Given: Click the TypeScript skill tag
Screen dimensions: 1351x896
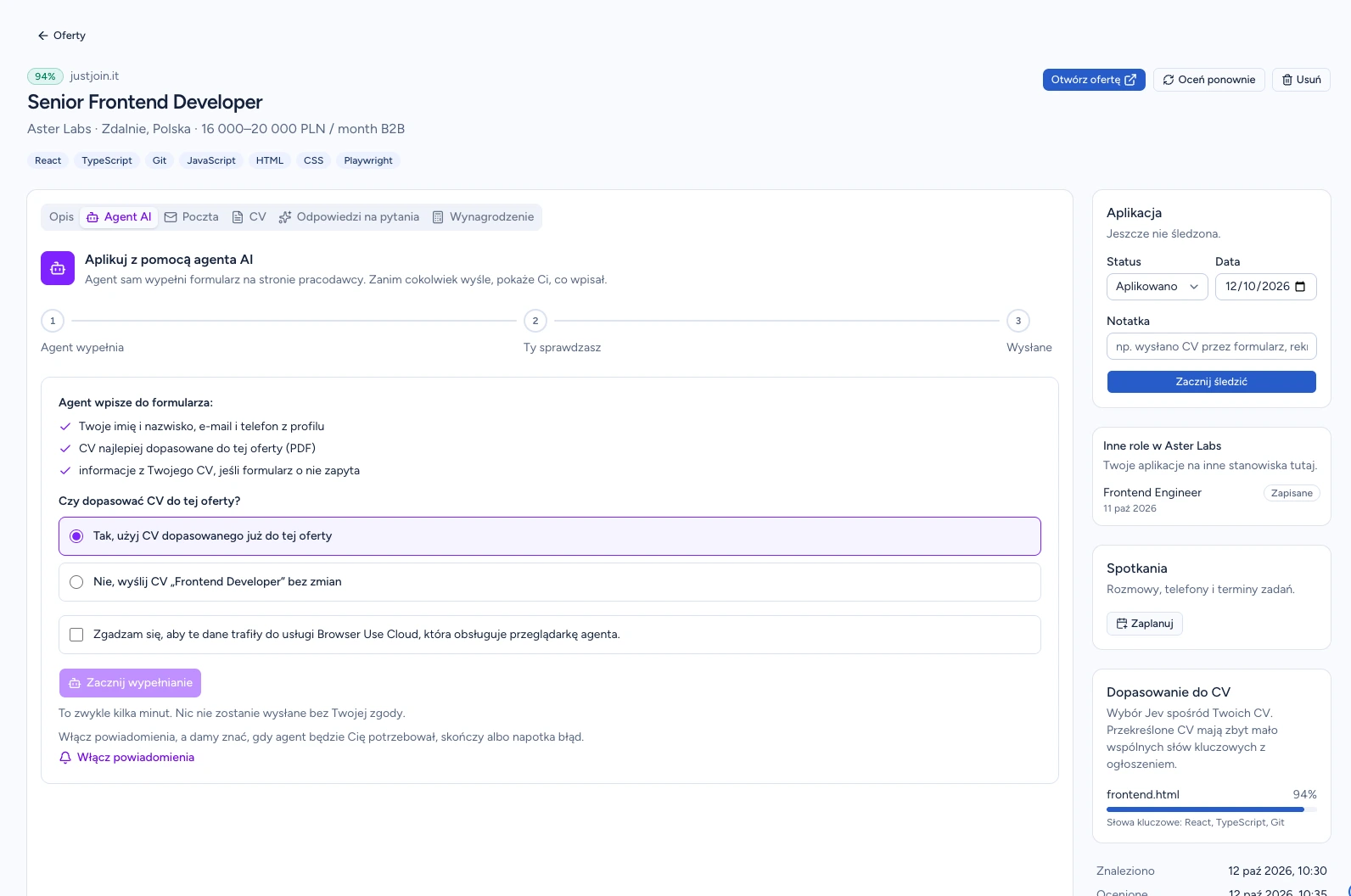Looking at the screenshot, I should click(x=107, y=160).
